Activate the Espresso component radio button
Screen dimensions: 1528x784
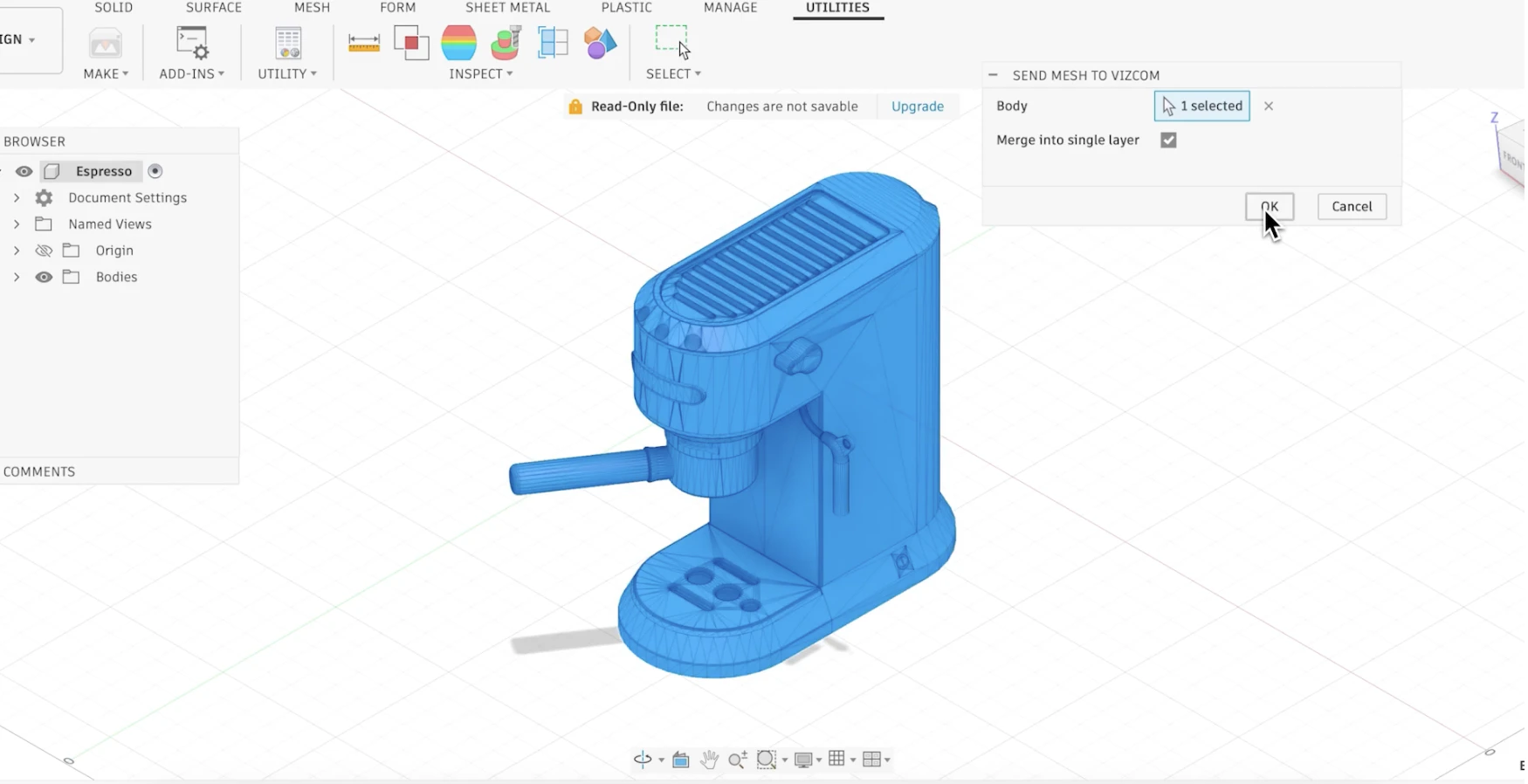point(155,171)
